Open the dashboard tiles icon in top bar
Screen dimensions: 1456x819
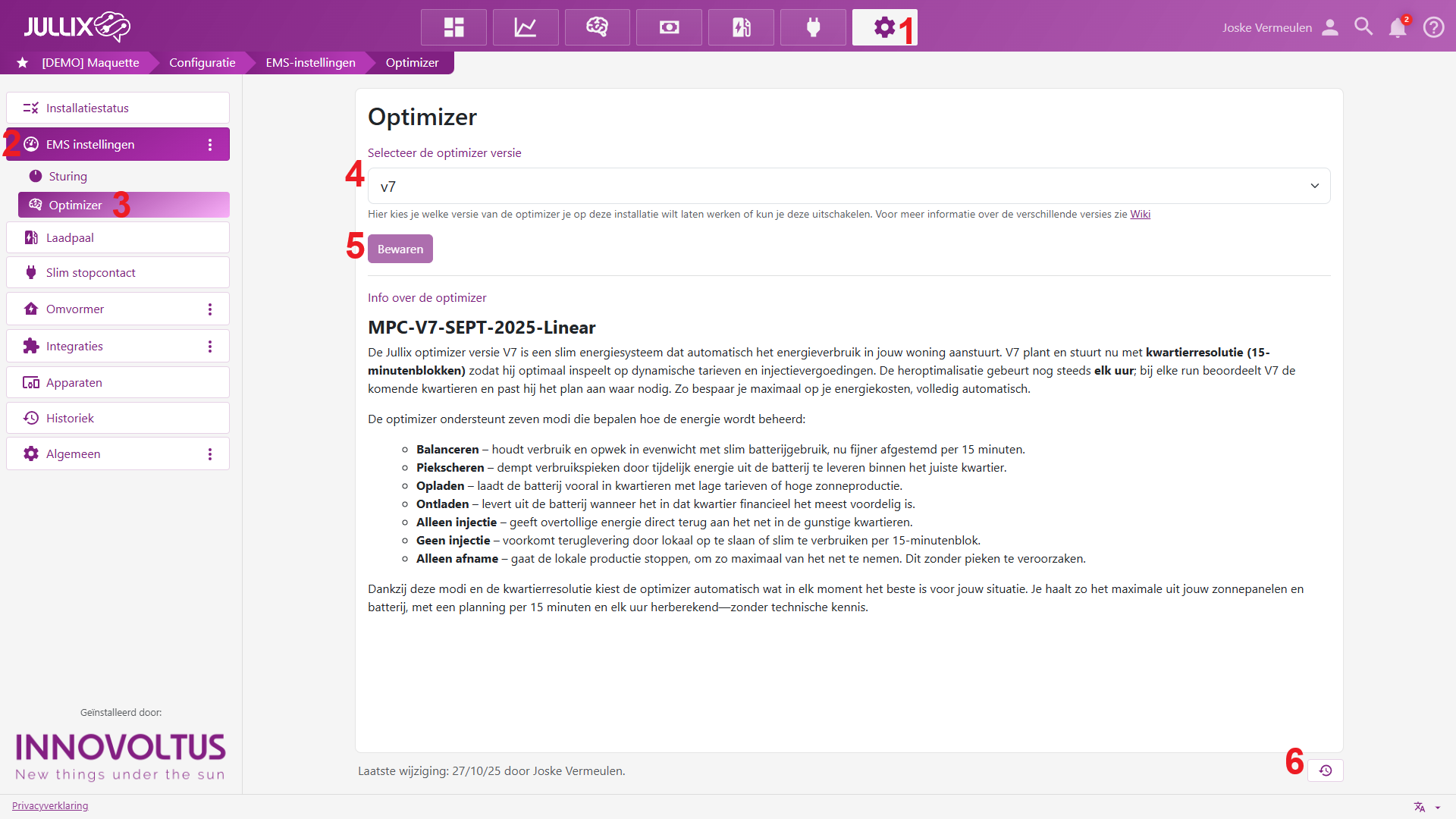point(453,27)
